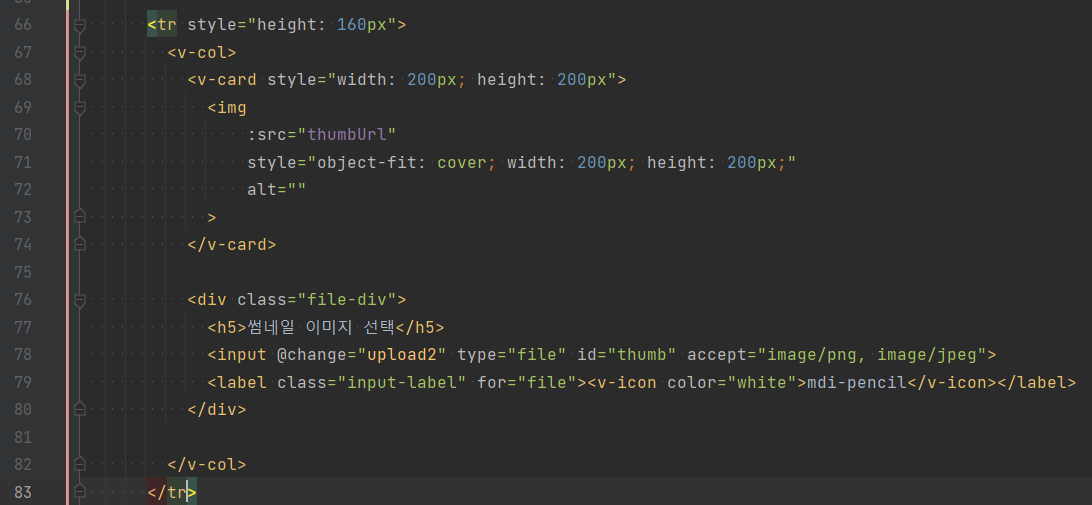The height and width of the screenshot is (505, 1092).
Task: Click the mdi-pencil icon name text
Action: click(857, 382)
